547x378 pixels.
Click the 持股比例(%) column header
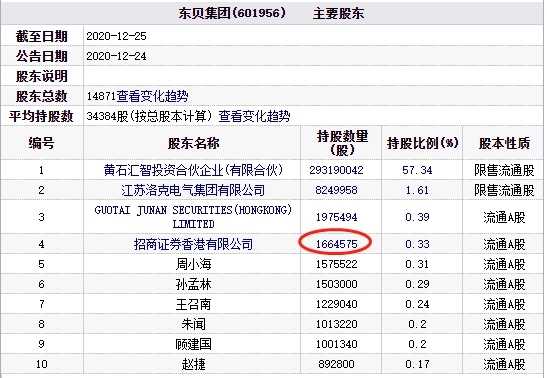pos(422,143)
